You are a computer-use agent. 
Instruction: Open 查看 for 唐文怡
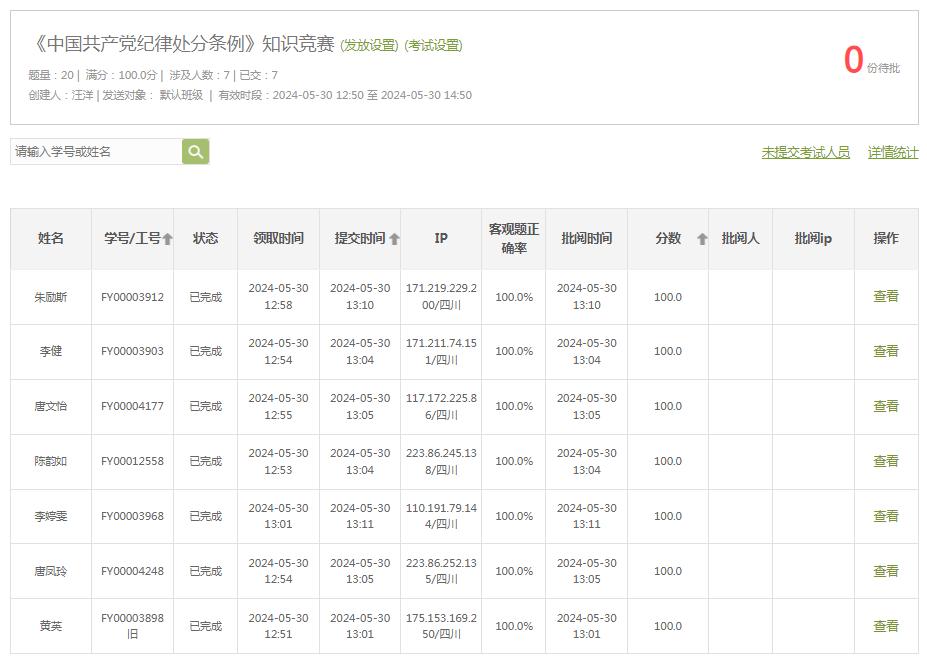pyautogui.click(x=885, y=407)
